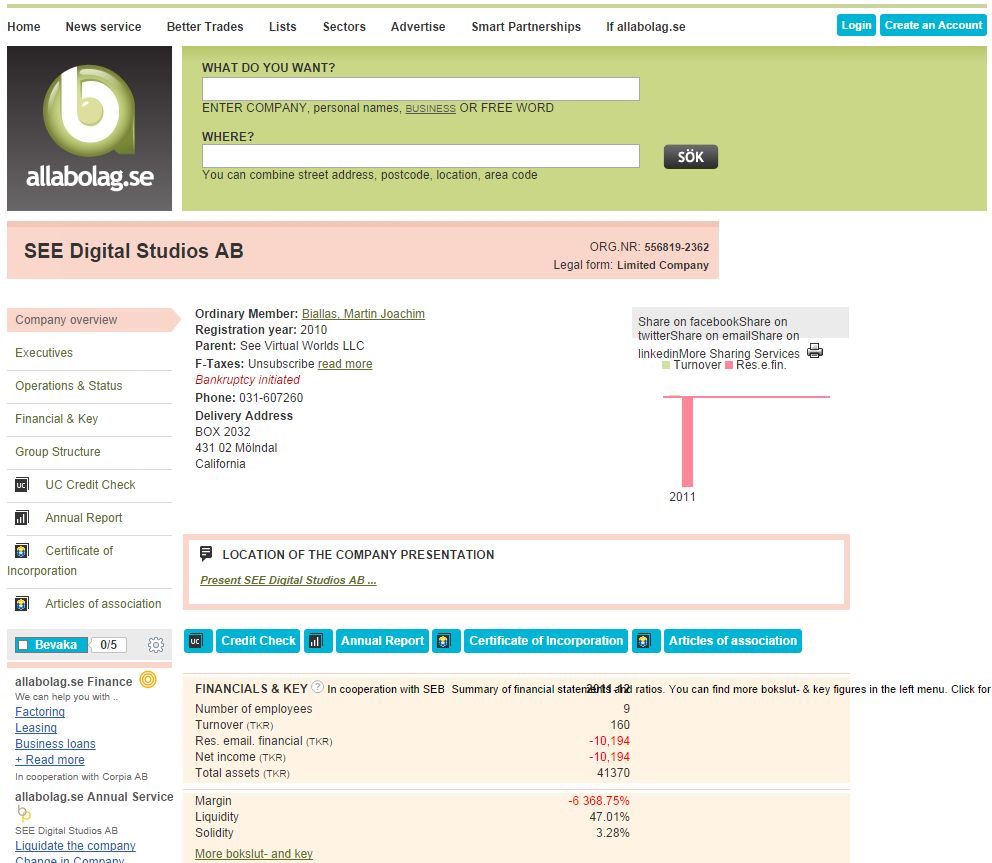The width and height of the screenshot is (992, 863).
Task: Click the Create an Account button
Action: [x=933, y=25]
